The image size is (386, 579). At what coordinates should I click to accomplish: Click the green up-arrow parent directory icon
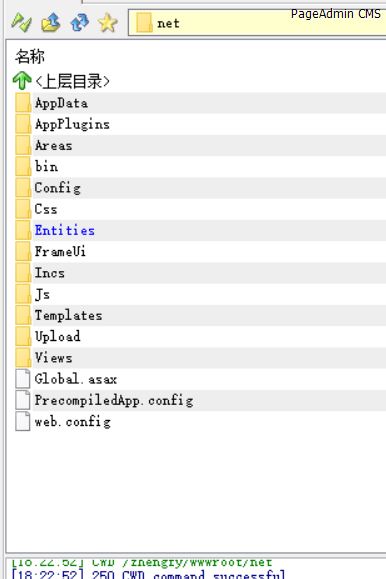tap(22, 80)
